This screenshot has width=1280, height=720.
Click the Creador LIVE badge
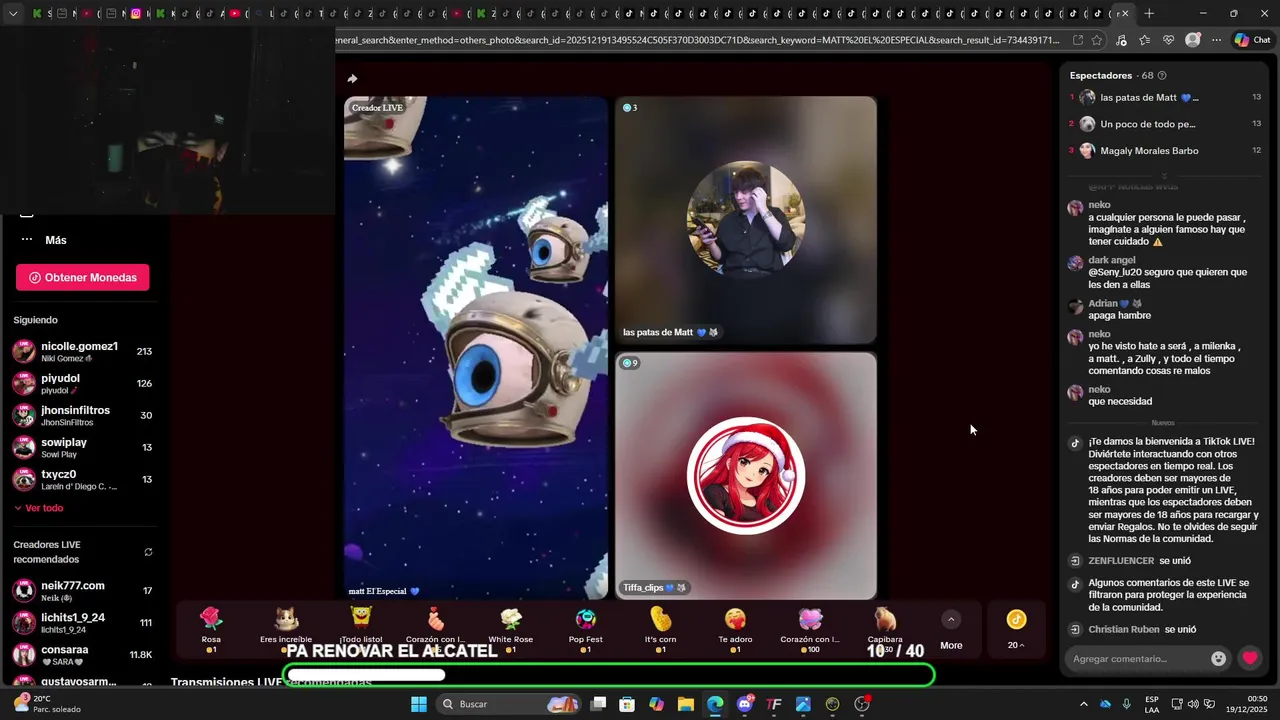tap(377, 108)
